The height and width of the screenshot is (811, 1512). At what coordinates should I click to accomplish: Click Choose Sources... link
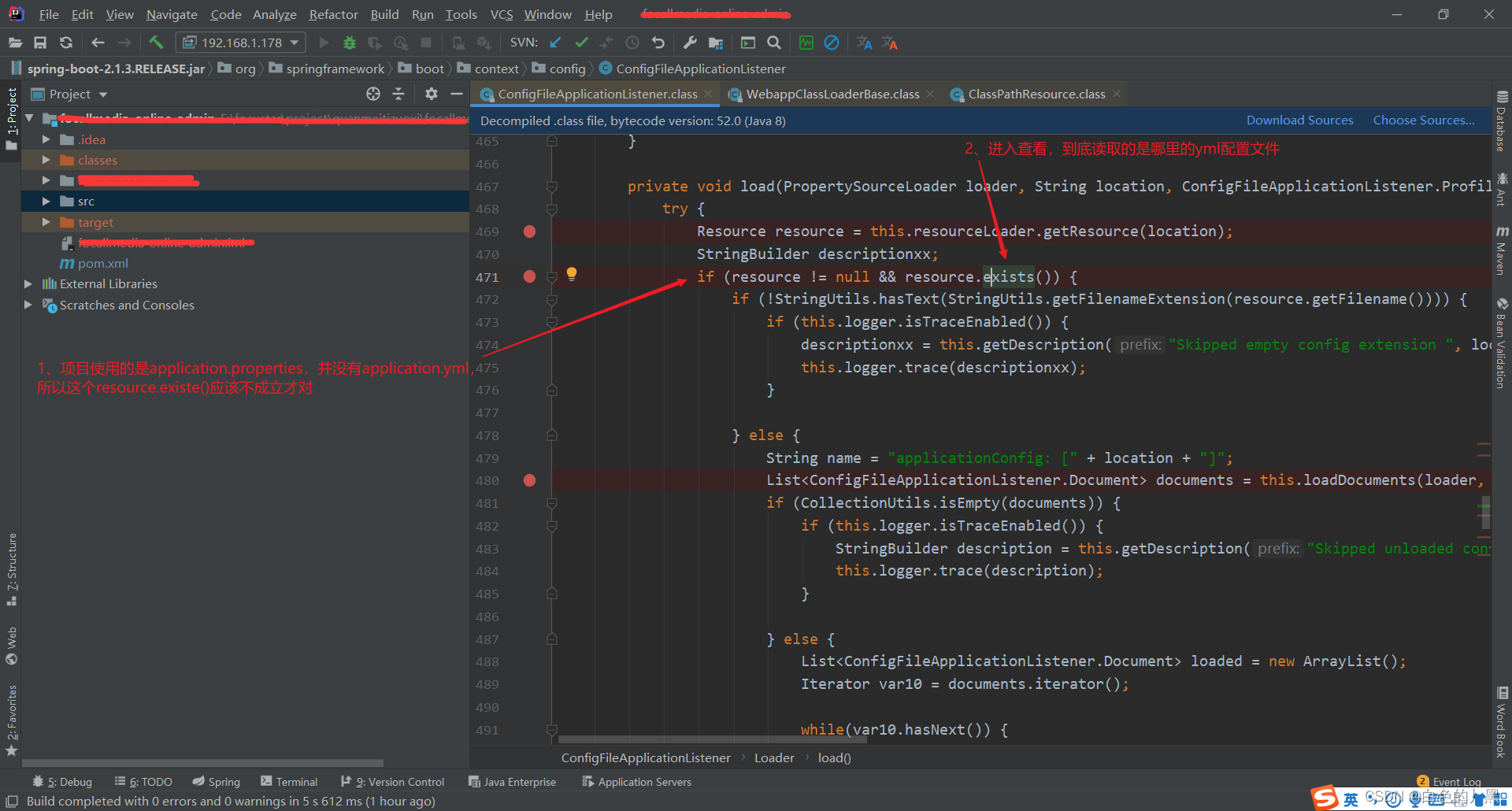point(1424,120)
